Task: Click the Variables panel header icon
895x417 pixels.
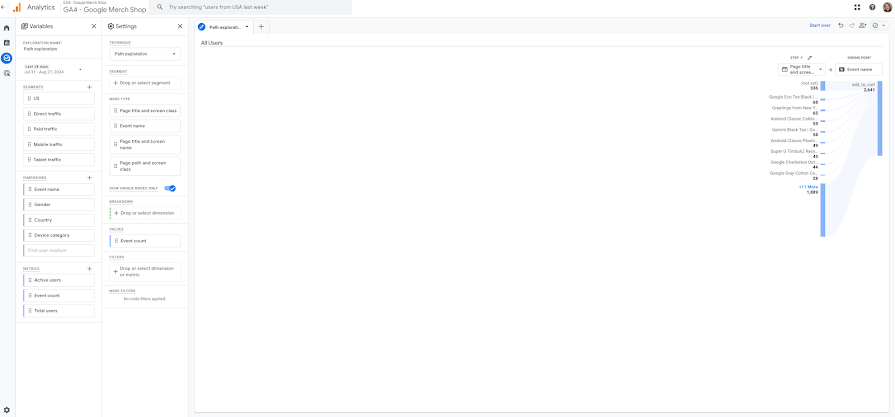Action: tap(25, 26)
